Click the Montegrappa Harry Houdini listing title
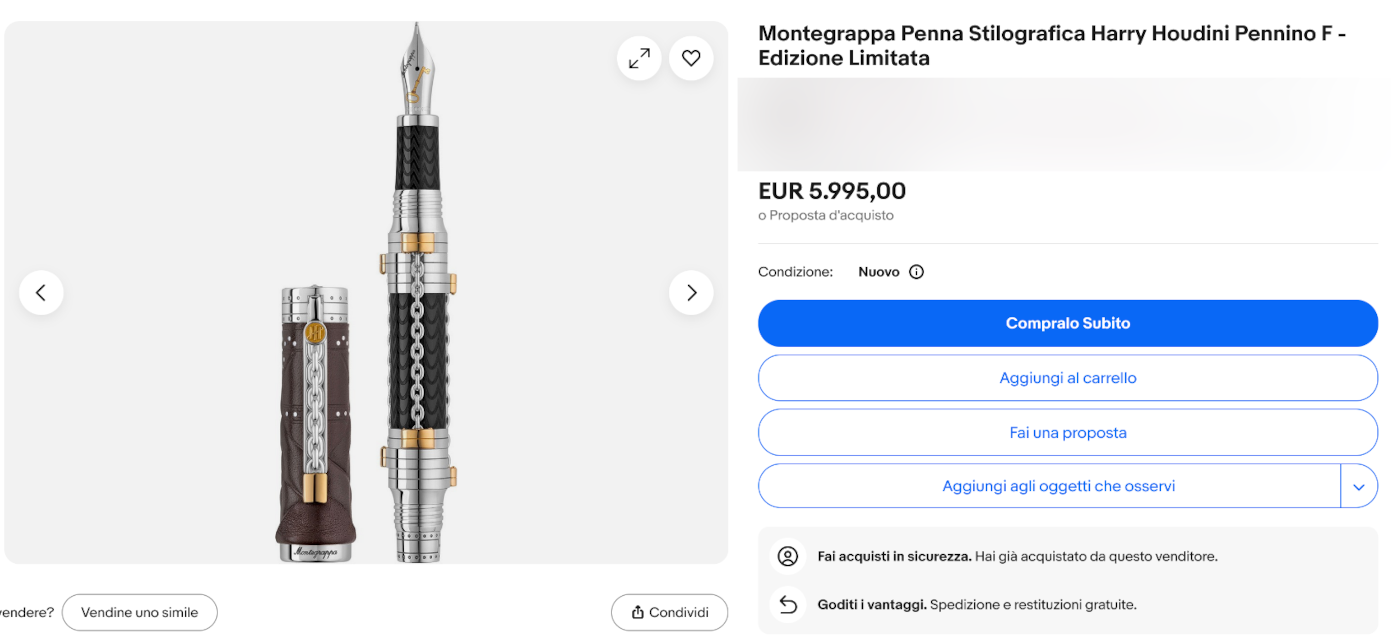This screenshot has height=639, width=1400. 1051,46
